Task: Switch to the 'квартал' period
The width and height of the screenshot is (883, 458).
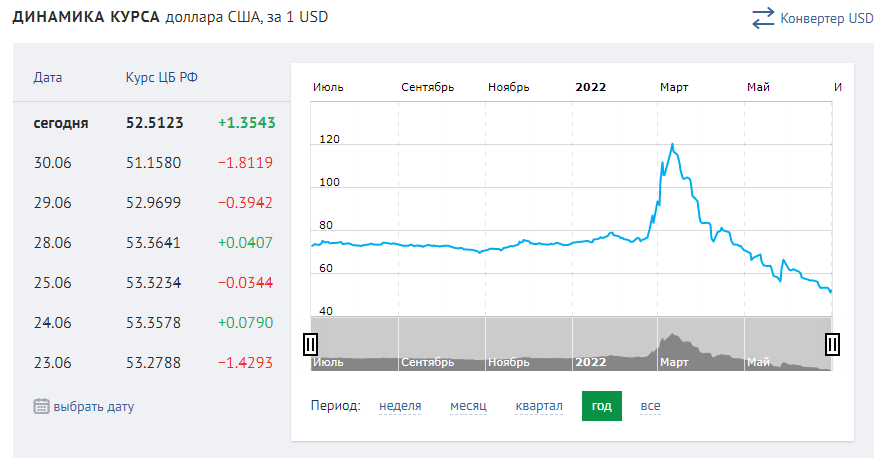Action: point(539,406)
